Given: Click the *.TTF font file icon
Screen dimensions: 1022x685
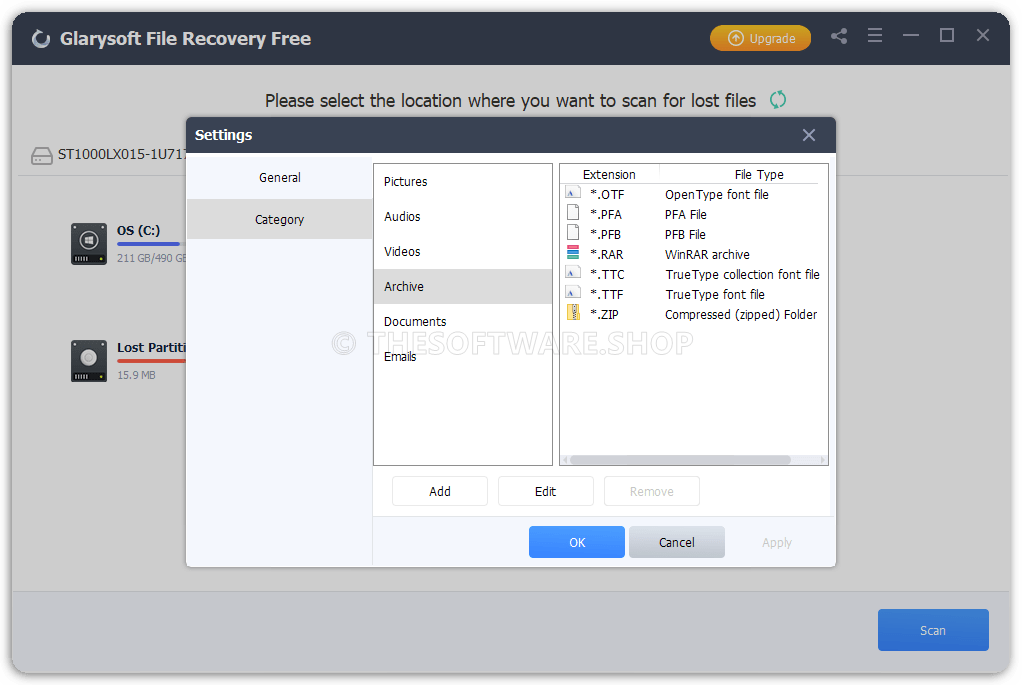Looking at the screenshot, I should point(573,293).
